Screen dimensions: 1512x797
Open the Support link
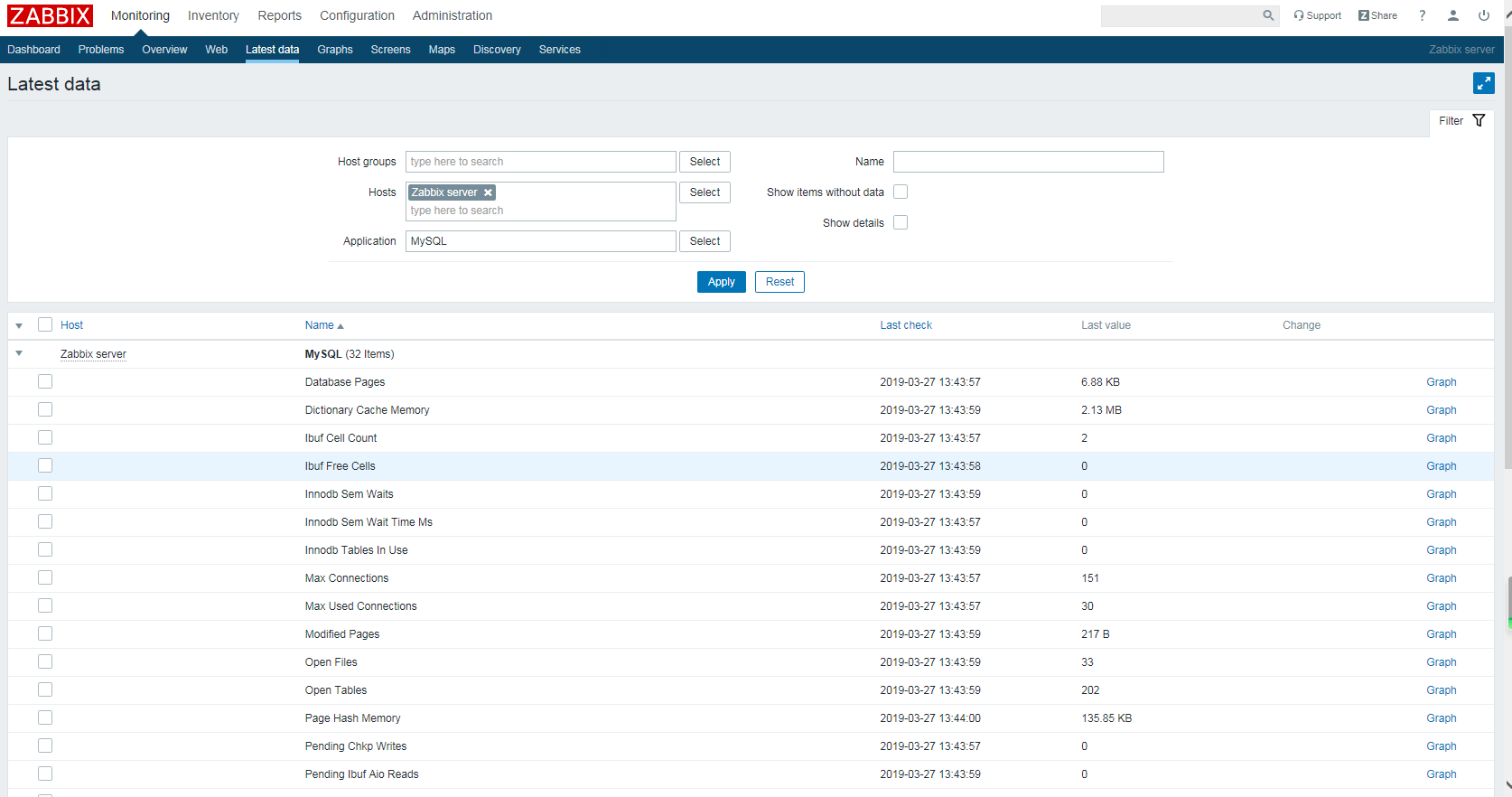click(x=1317, y=15)
